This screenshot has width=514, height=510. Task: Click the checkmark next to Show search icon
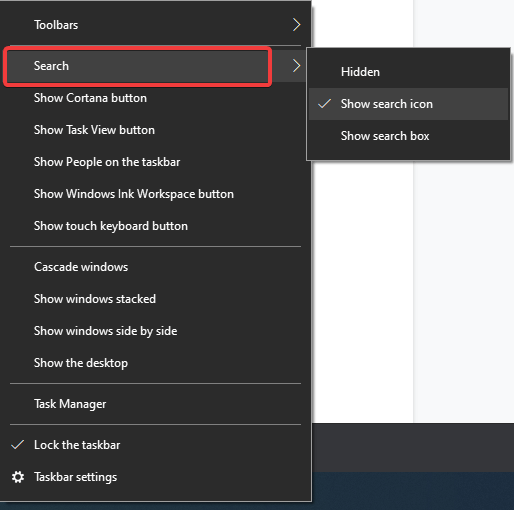point(324,104)
